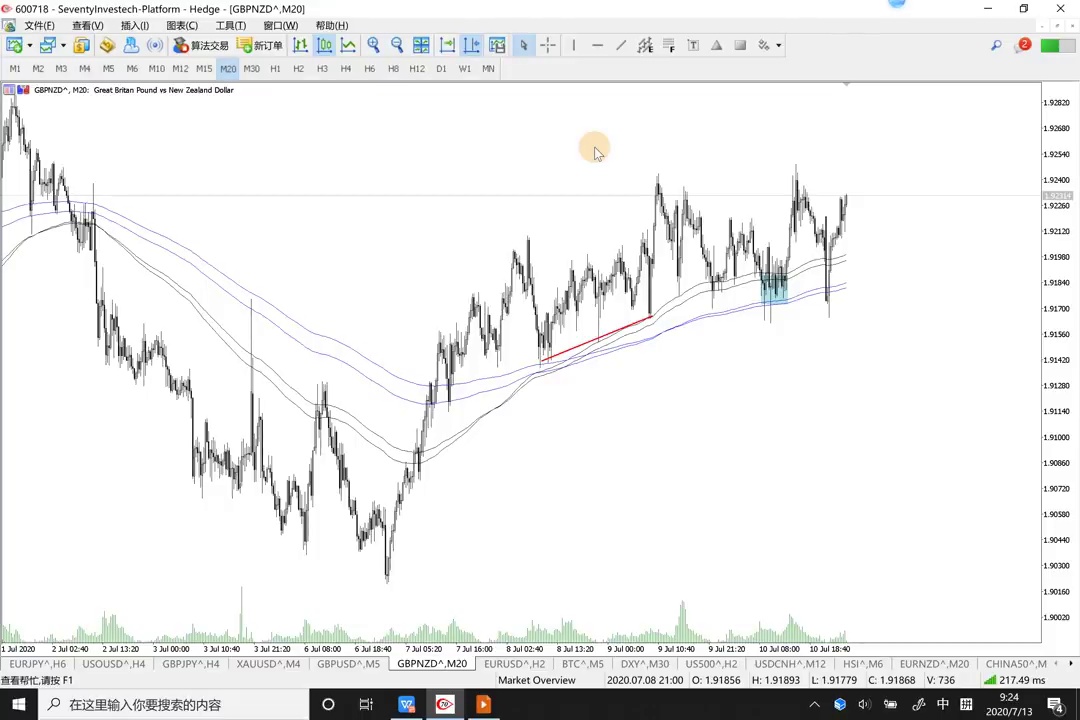Click the zoom in magnifier icon
The image size is (1080, 720).
tap(373, 45)
